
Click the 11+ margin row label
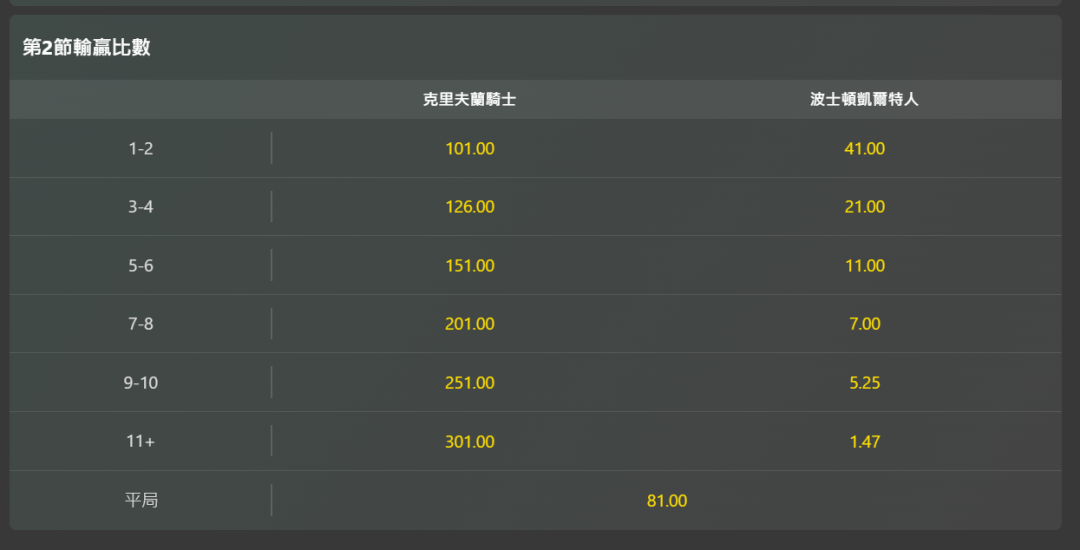point(141,442)
